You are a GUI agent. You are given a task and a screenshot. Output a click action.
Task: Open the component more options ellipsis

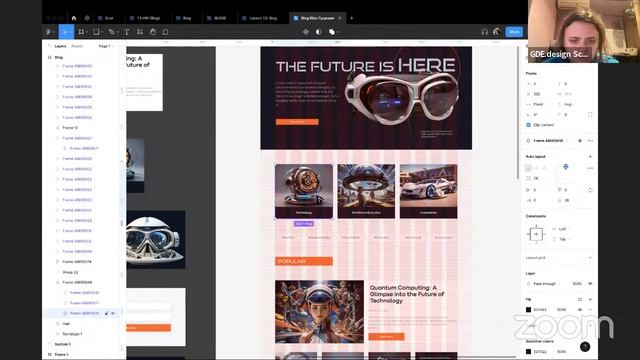point(590,141)
